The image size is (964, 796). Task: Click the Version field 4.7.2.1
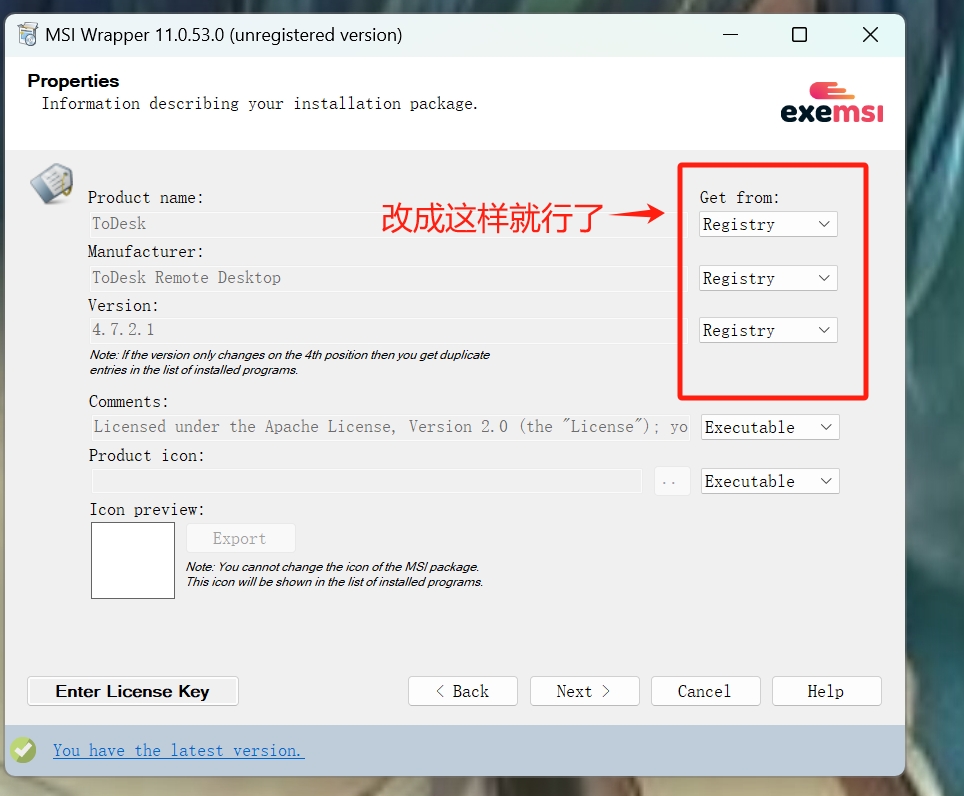tap(389, 330)
